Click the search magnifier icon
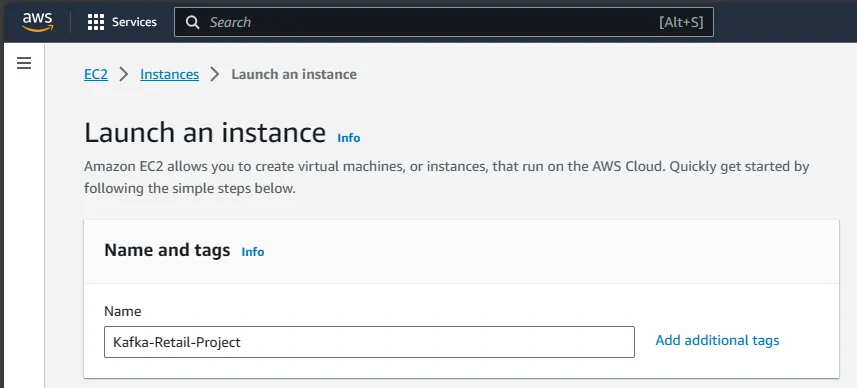The height and width of the screenshot is (388, 857). click(192, 22)
